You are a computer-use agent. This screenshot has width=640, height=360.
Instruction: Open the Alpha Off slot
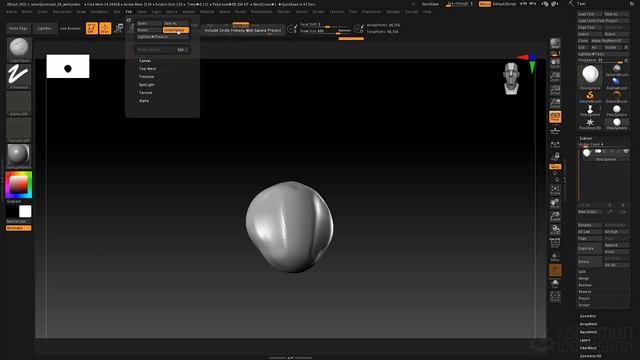click(19, 102)
